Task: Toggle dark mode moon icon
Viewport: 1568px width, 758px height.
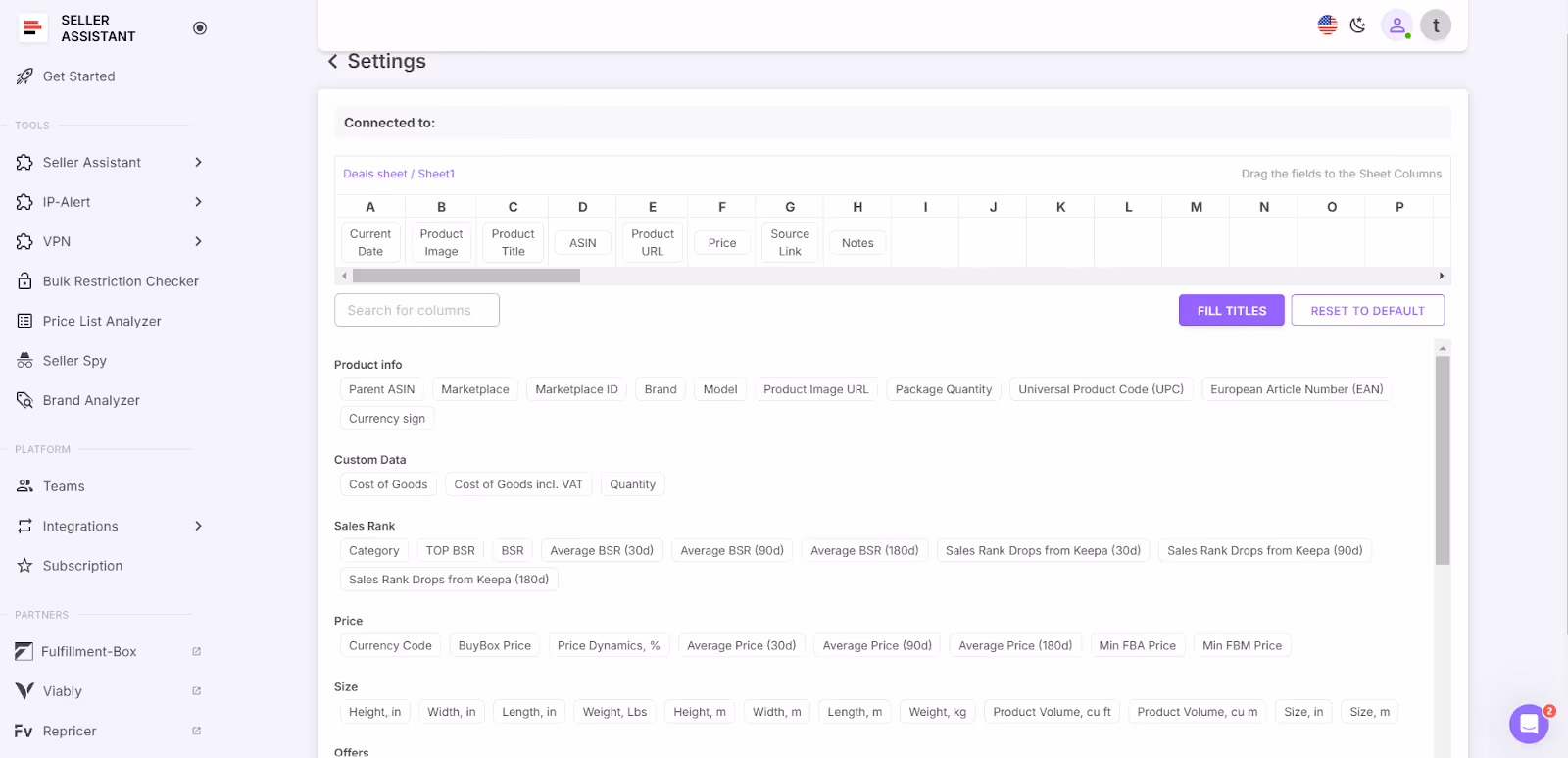Action: tap(1357, 25)
